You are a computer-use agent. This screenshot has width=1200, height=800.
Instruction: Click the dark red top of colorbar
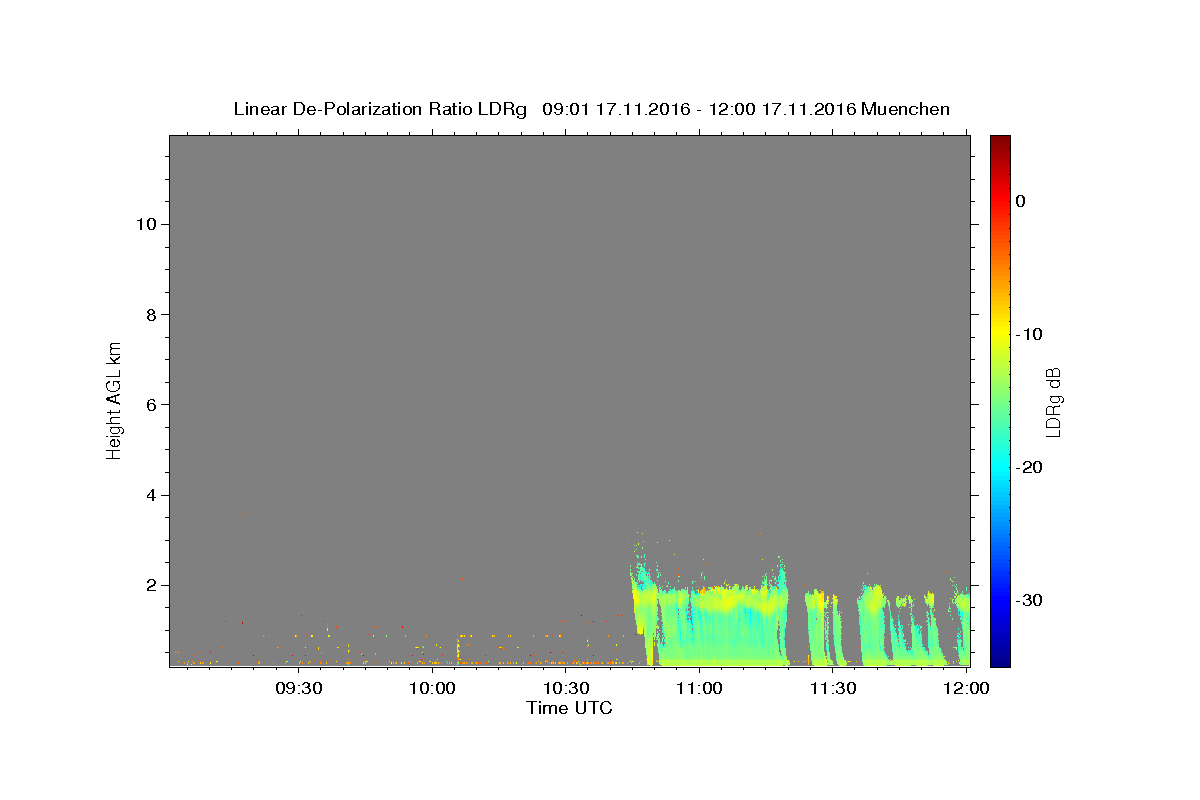coord(1000,141)
